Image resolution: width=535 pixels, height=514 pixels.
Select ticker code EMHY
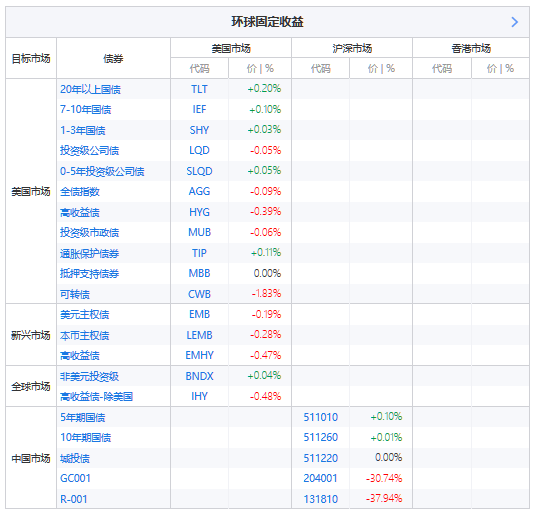point(199,355)
